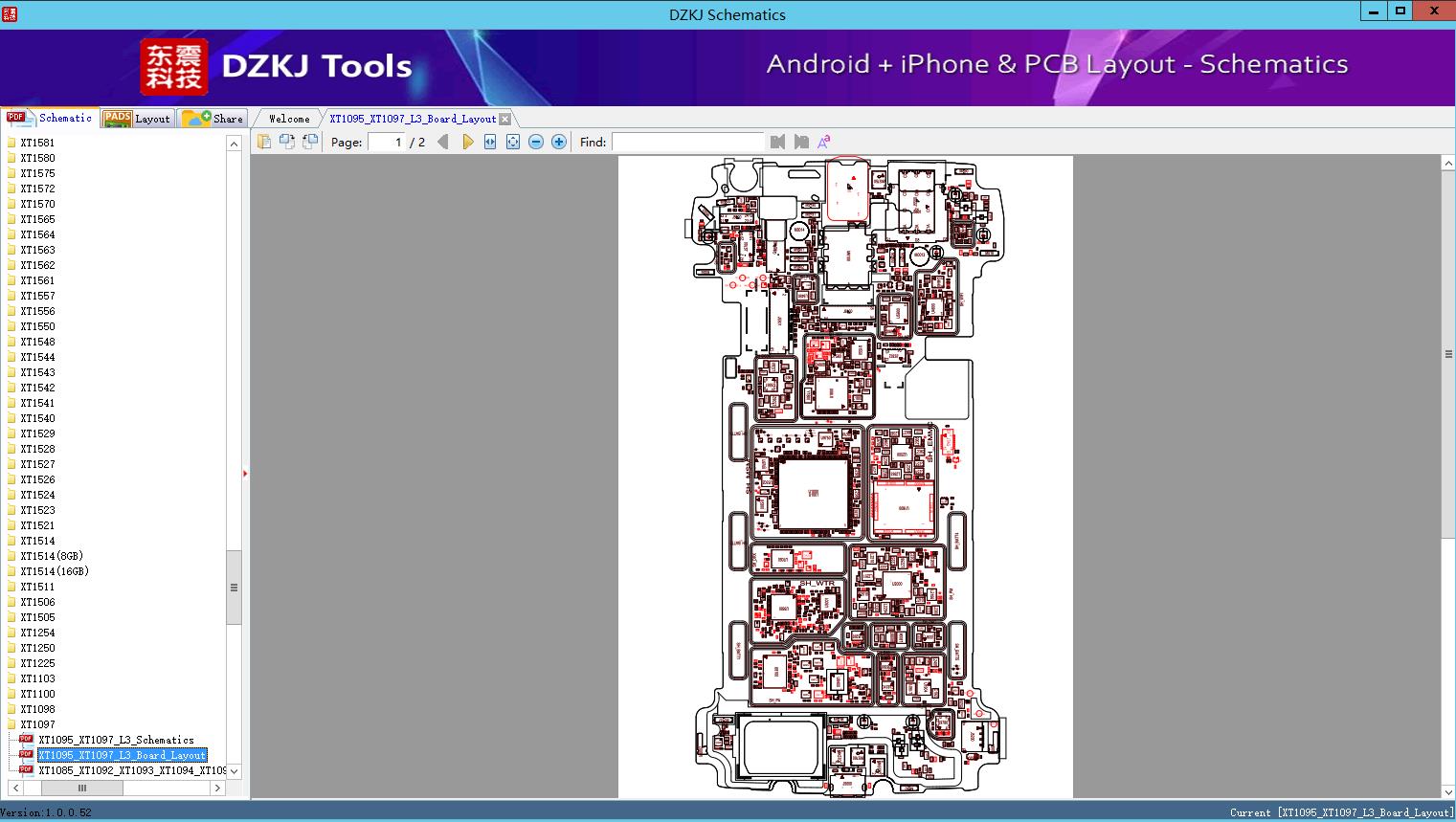Open XT1095_XT1097_L3_Schematics PDF file
Image resolution: width=1456 pixels, height=822 pixels.
pyautogui.click(x=116, y=740)
